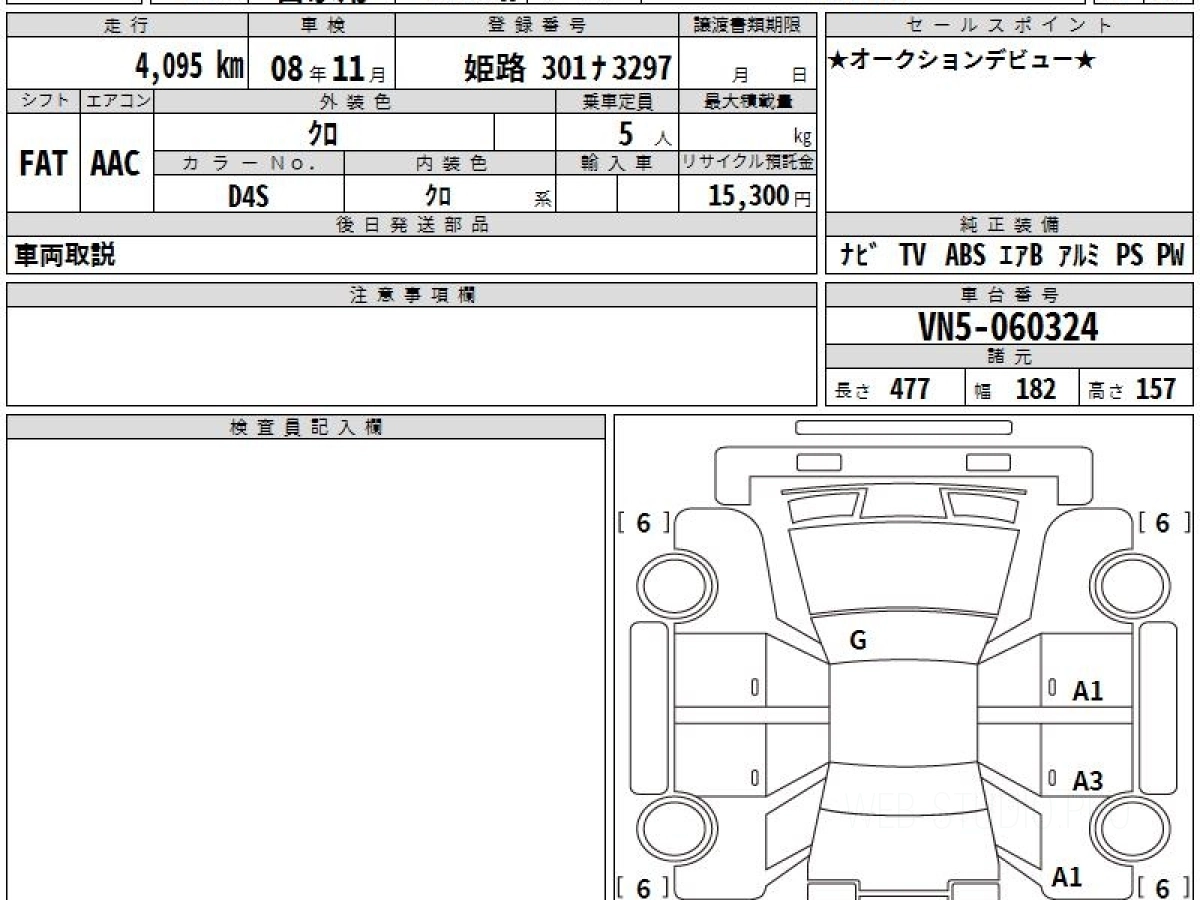Viewport: 1200px width, 900px height.
Task: Click the 最大積載量 header
Action: 748,101
